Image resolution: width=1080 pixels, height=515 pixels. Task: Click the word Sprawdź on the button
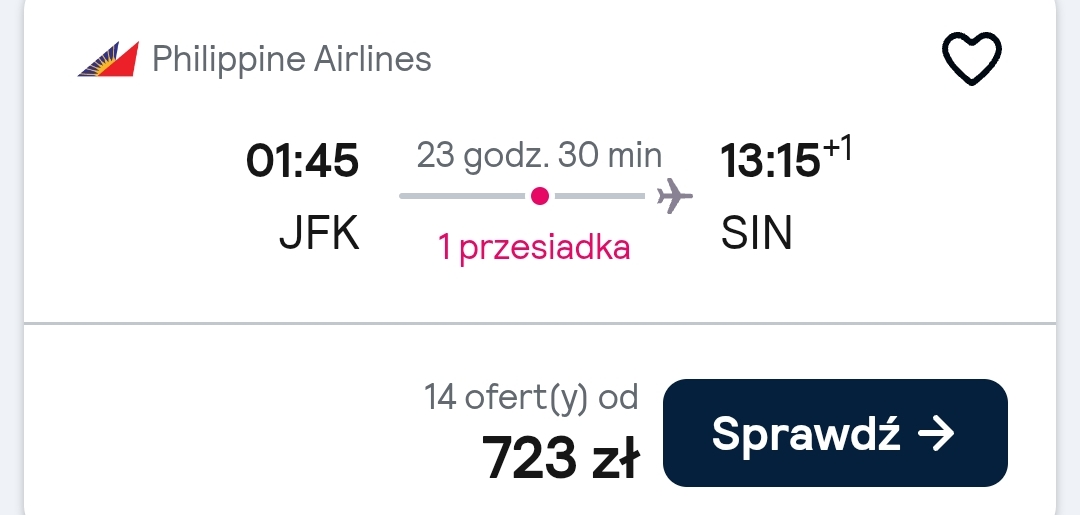806,433
